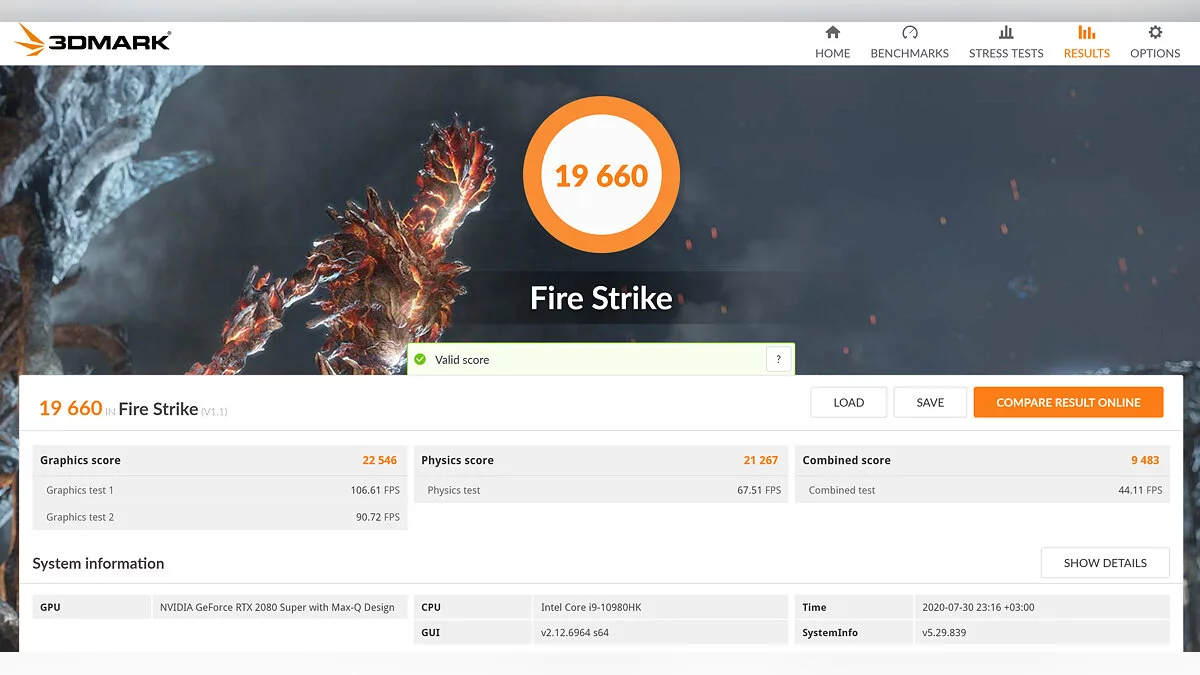Click COMPARE RESULT ONLINE button
The height and width of the screenshot is (675, 1200).
tap(1068, 402)
